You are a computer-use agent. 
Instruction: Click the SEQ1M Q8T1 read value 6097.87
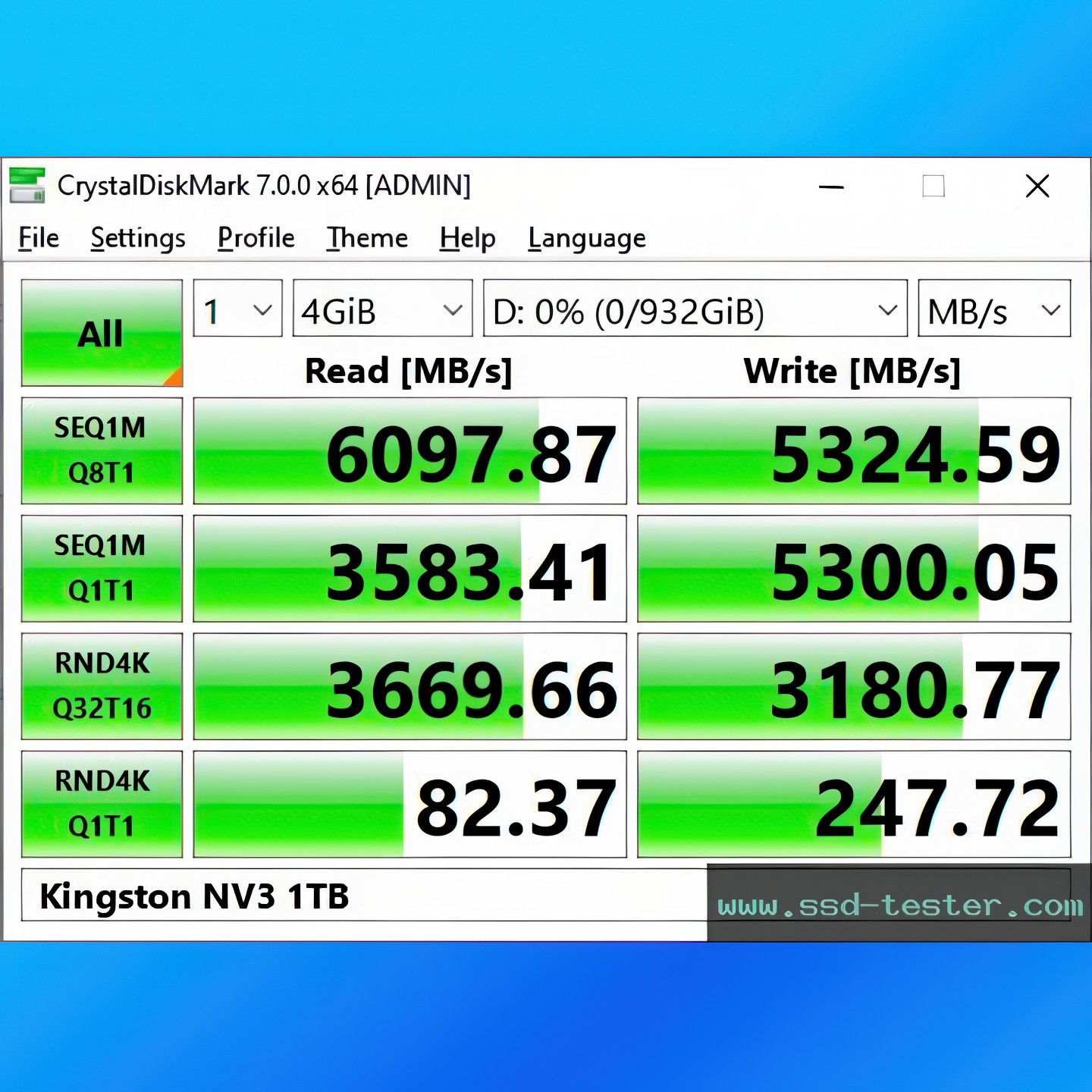pyautogui.click(x=410, y=450)
